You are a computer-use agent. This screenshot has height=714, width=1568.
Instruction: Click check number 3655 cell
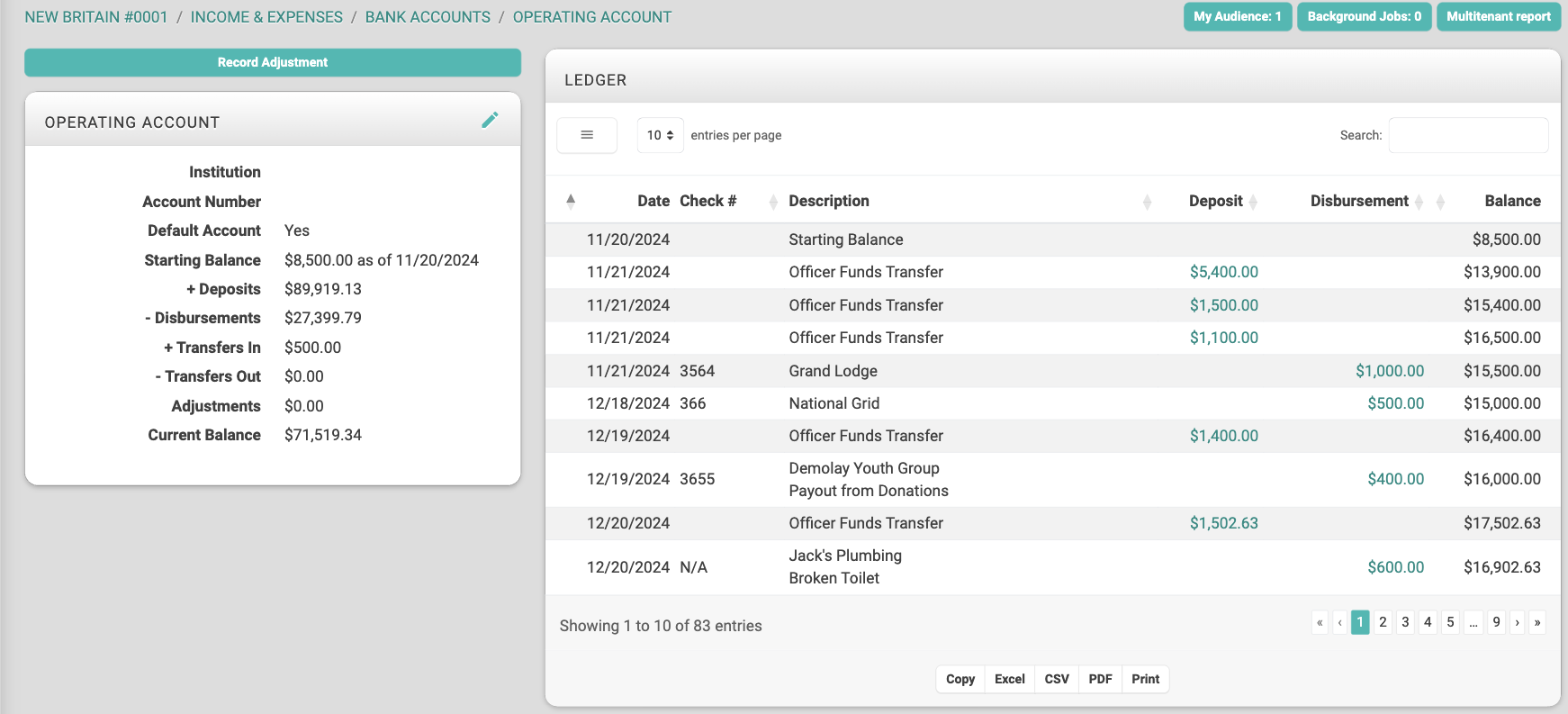(x=697, y=479)
